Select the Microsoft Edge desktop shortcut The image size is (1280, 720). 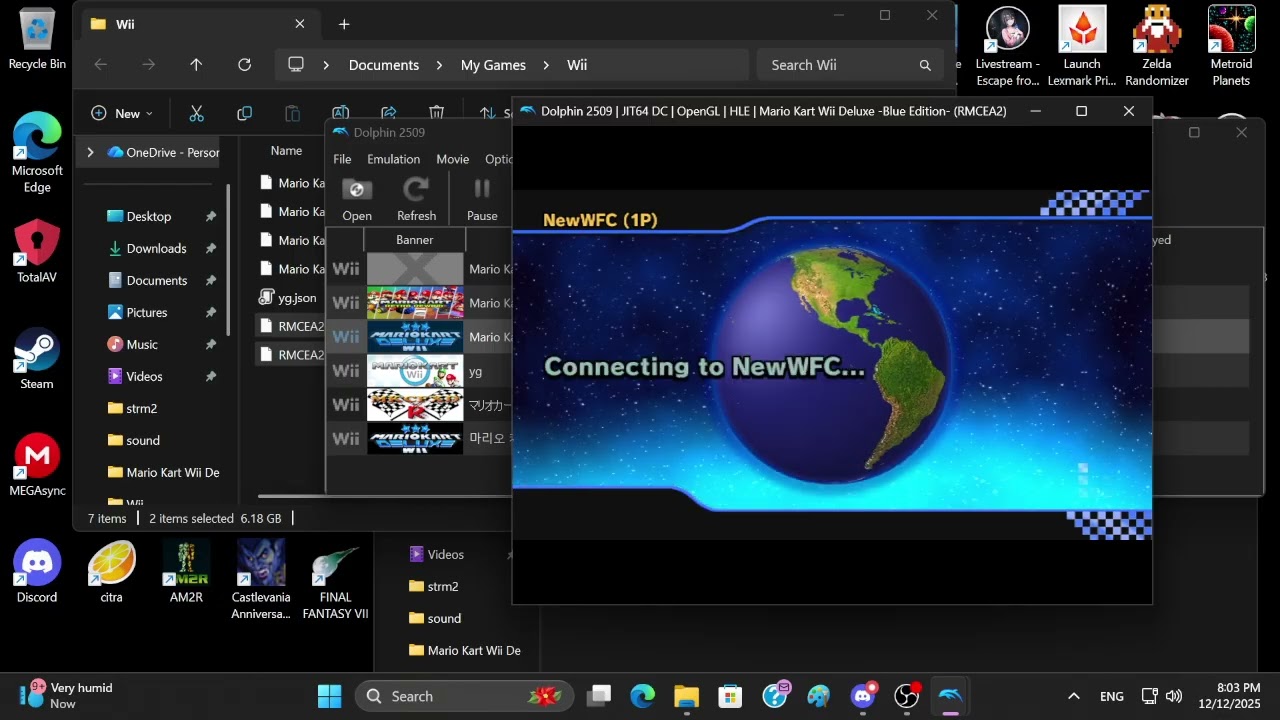click(37, 152)
